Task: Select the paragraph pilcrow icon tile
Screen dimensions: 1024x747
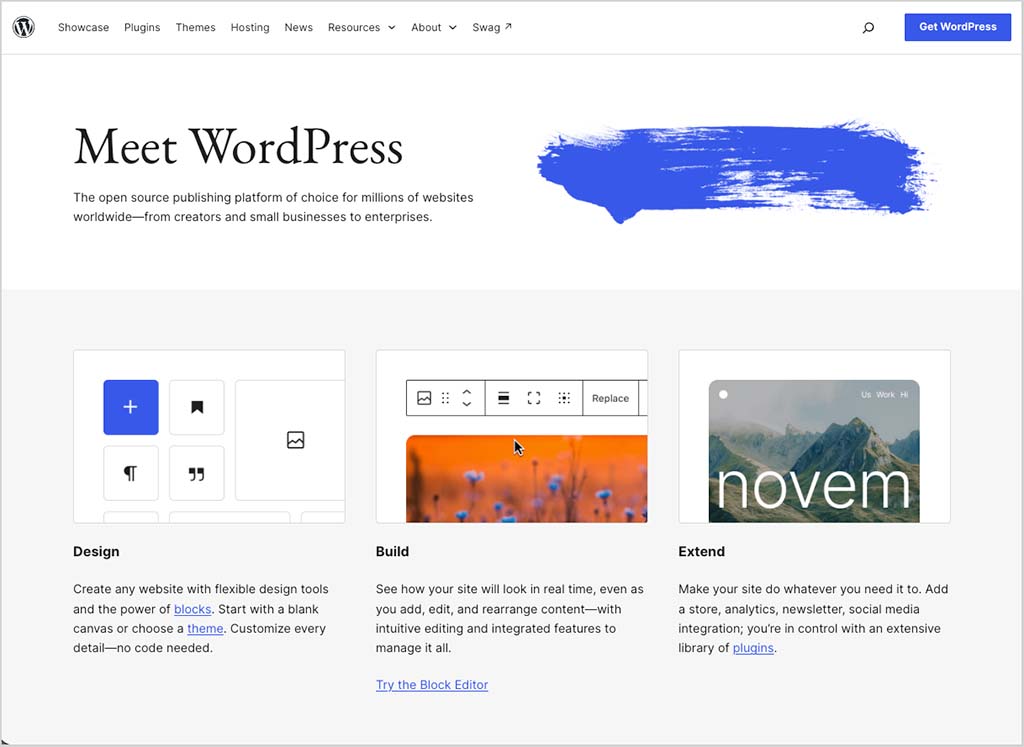Action: point(131,473)
